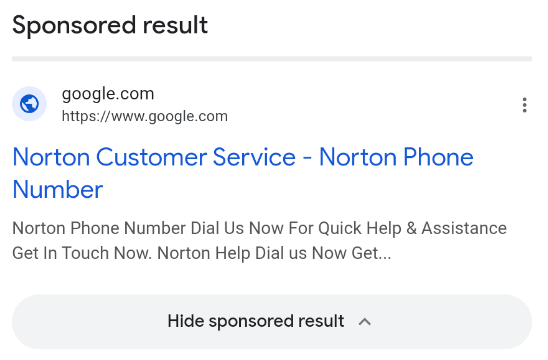Click the 'Hide sponsored result' label text
The width and height of the screenshot is (548, 360).
256,321
